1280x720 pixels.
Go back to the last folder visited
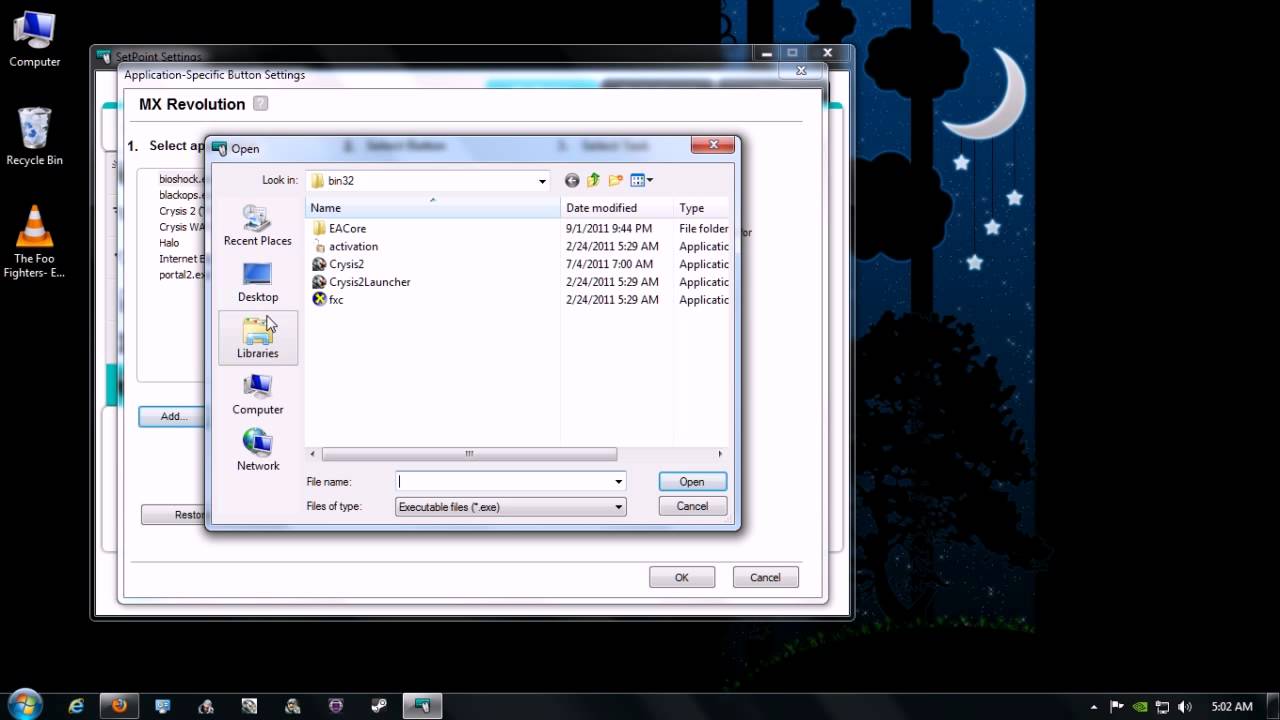(572, 181)
